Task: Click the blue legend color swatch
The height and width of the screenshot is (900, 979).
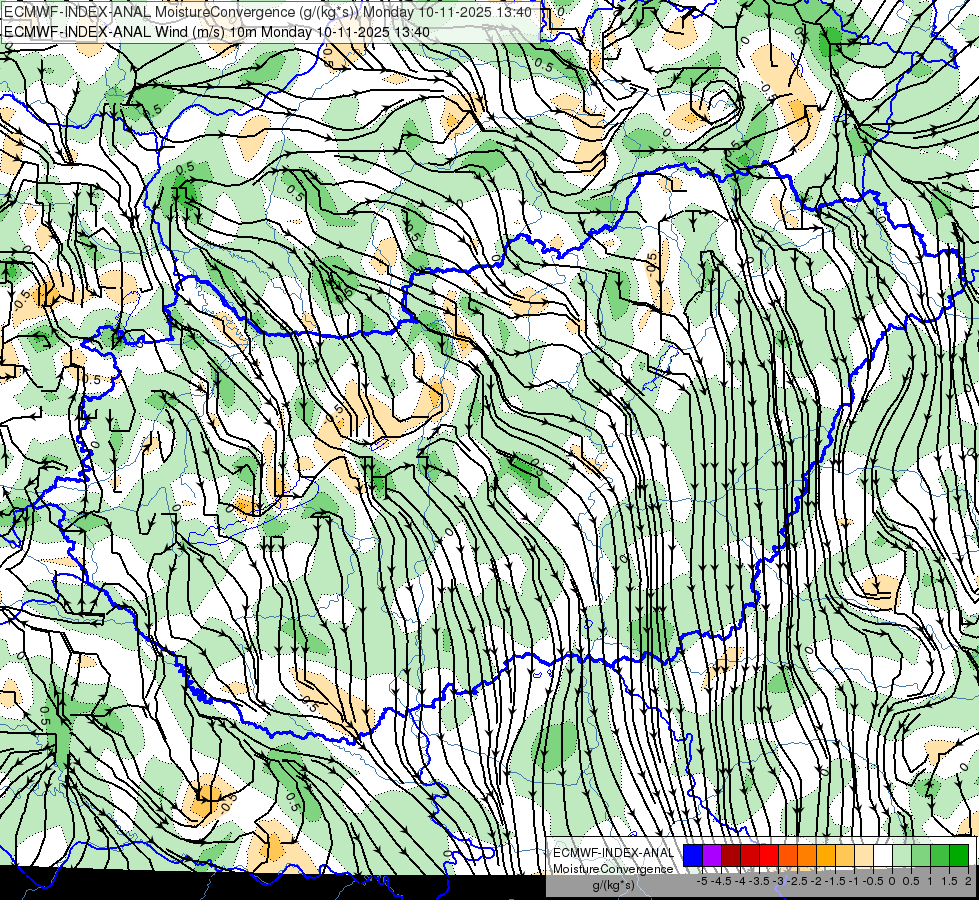Action: click(693, 856)
